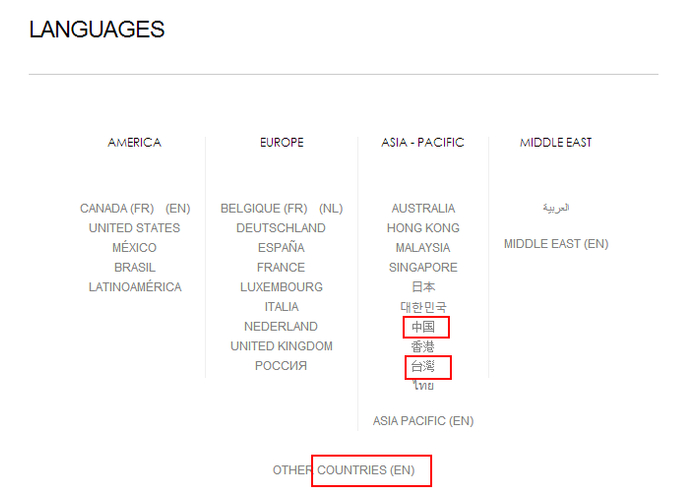The height and width of the screenshot is (494, 700).
Task: Choose the 中国 link
Action: [x=423, y=327]
